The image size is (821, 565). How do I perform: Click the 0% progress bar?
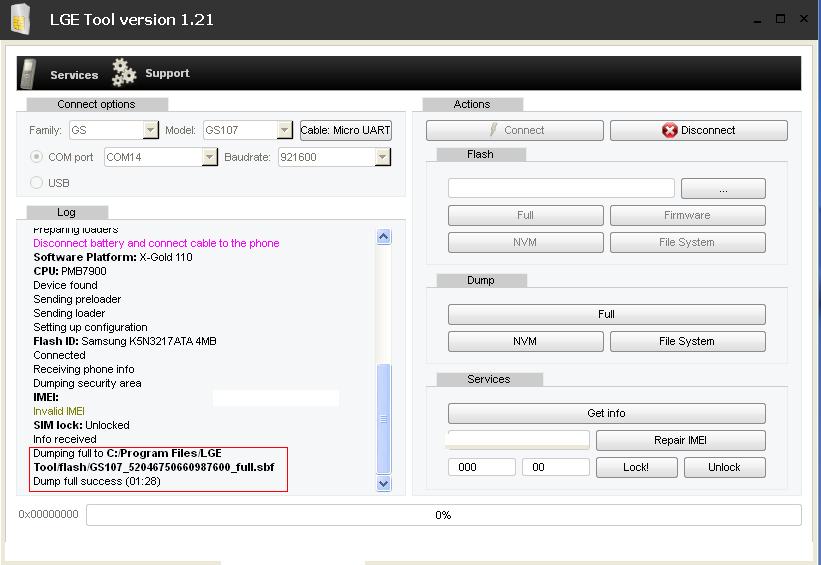click(x=443, y=515)
